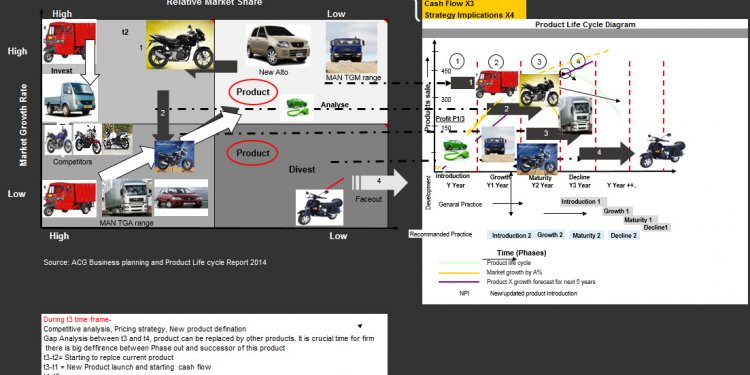Click the green electric car icon beside Analyse

[297, 107]
